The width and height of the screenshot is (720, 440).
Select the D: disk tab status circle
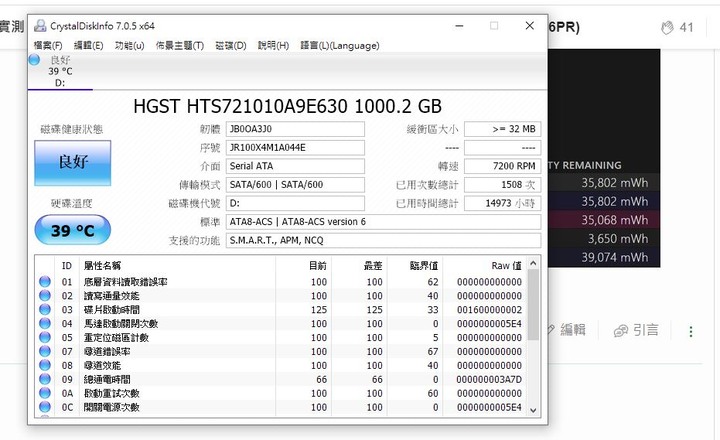click(x=34, y=60)
